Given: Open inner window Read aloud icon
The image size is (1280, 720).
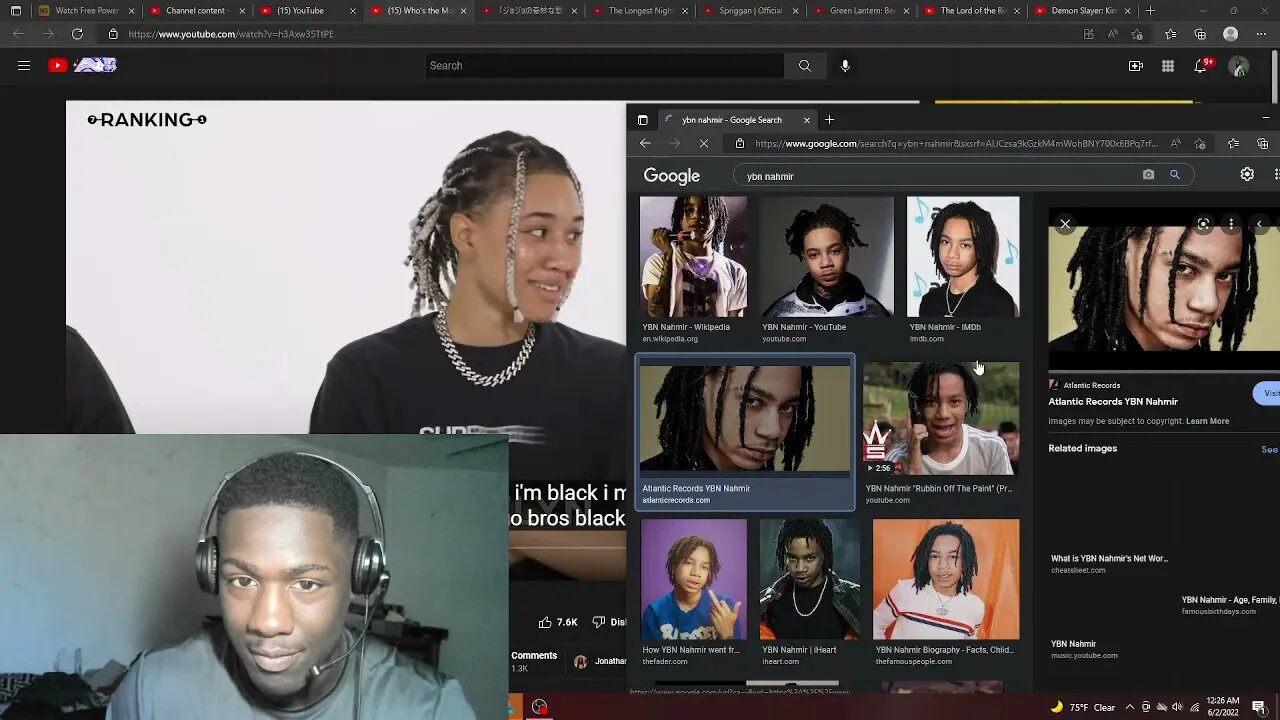Looking at the screenshot, I should [x=1175, y=144].
